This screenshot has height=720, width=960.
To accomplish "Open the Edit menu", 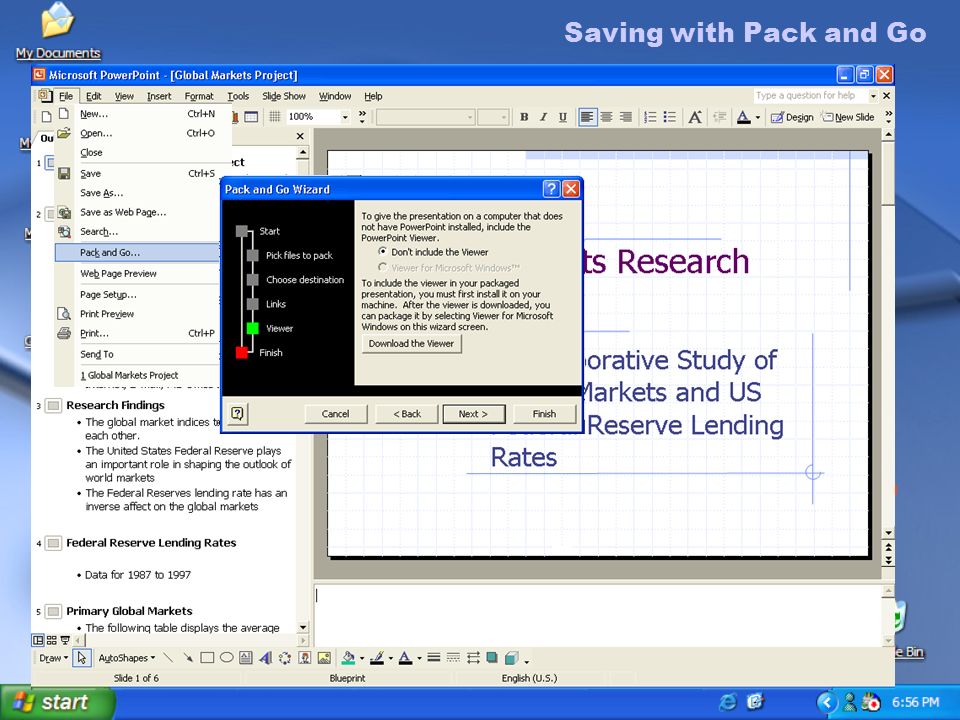I will [x=94, y=96].
